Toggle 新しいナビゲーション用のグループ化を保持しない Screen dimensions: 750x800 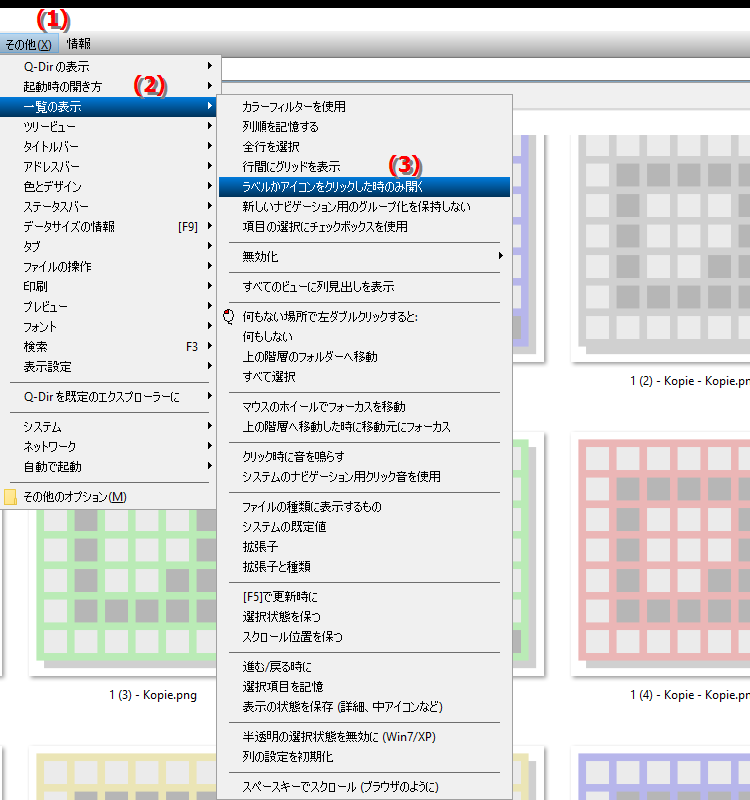coord(364,207)
